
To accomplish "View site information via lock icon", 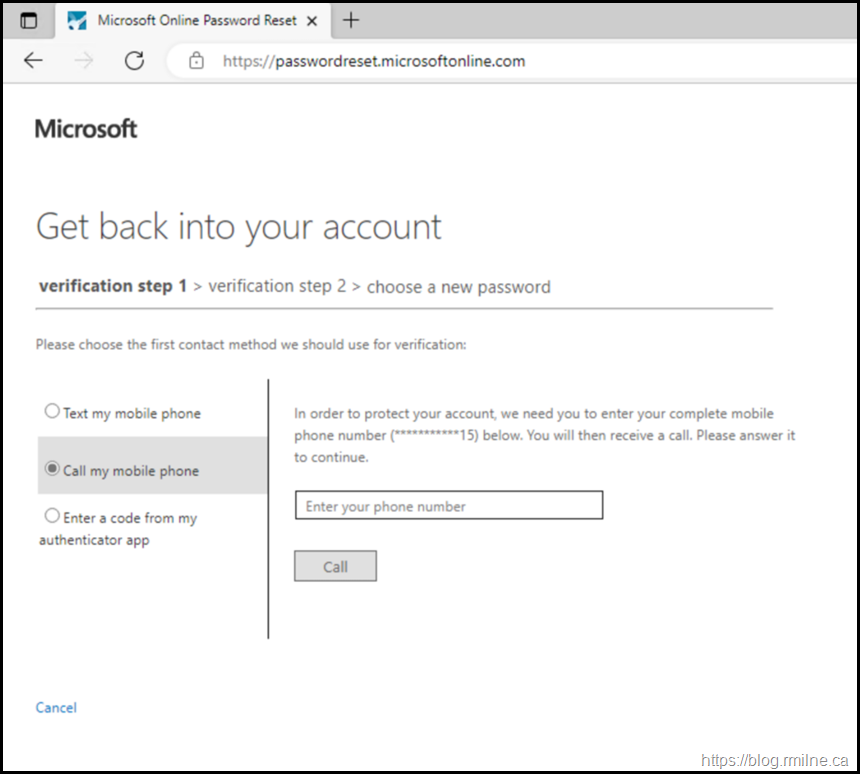I will (x=197, y=61).
